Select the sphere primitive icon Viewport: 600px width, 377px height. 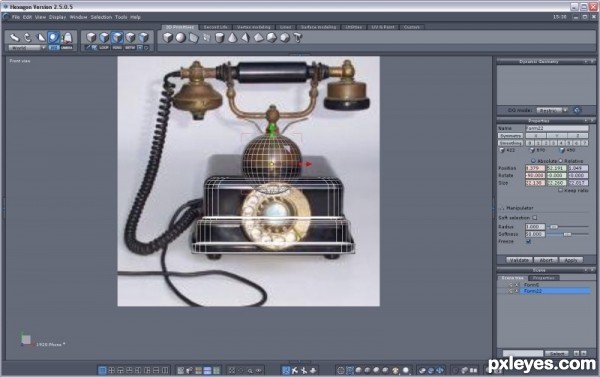coord(181,38)
